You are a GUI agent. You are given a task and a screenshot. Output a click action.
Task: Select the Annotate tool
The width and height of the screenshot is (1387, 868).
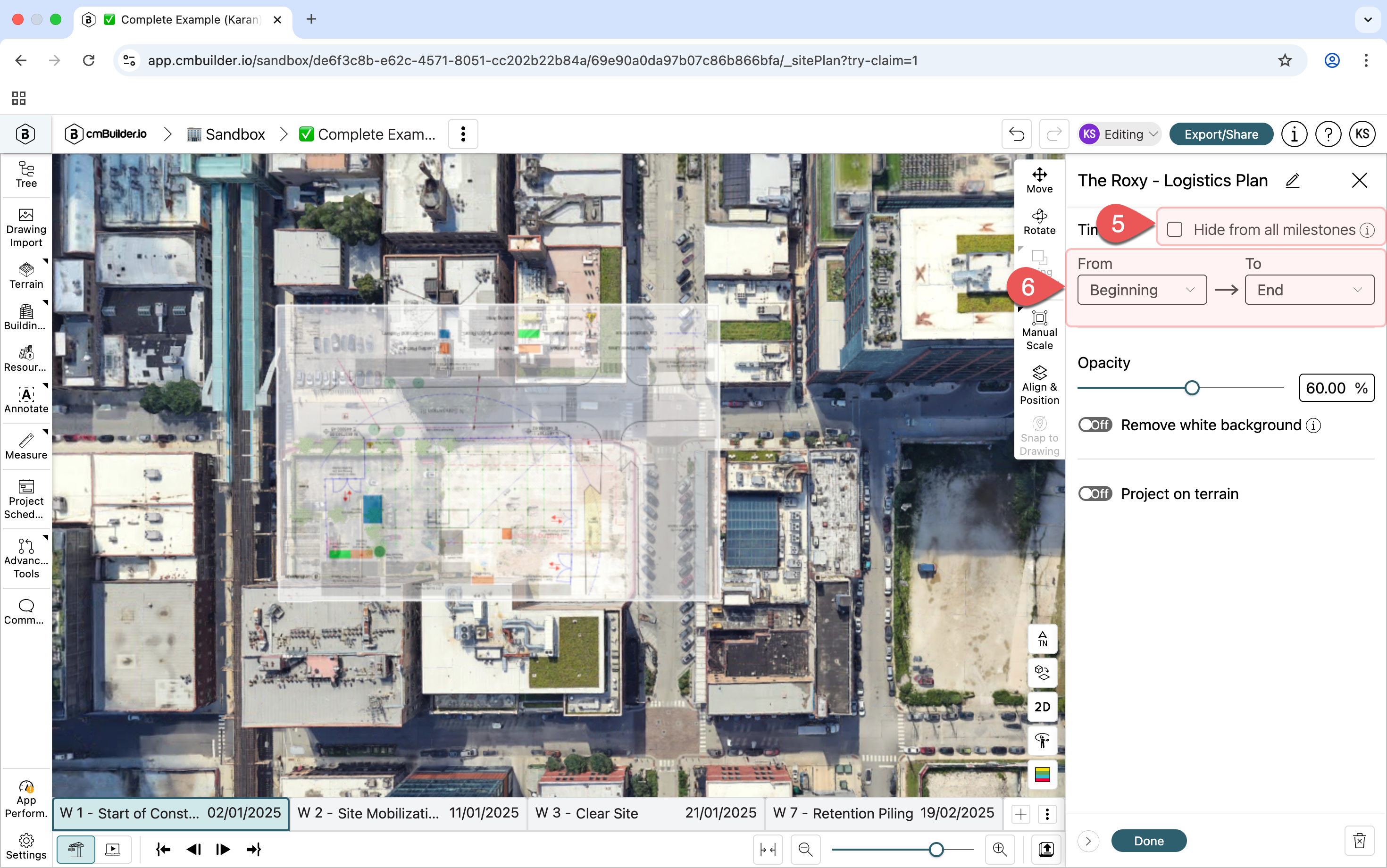point(26,400)
